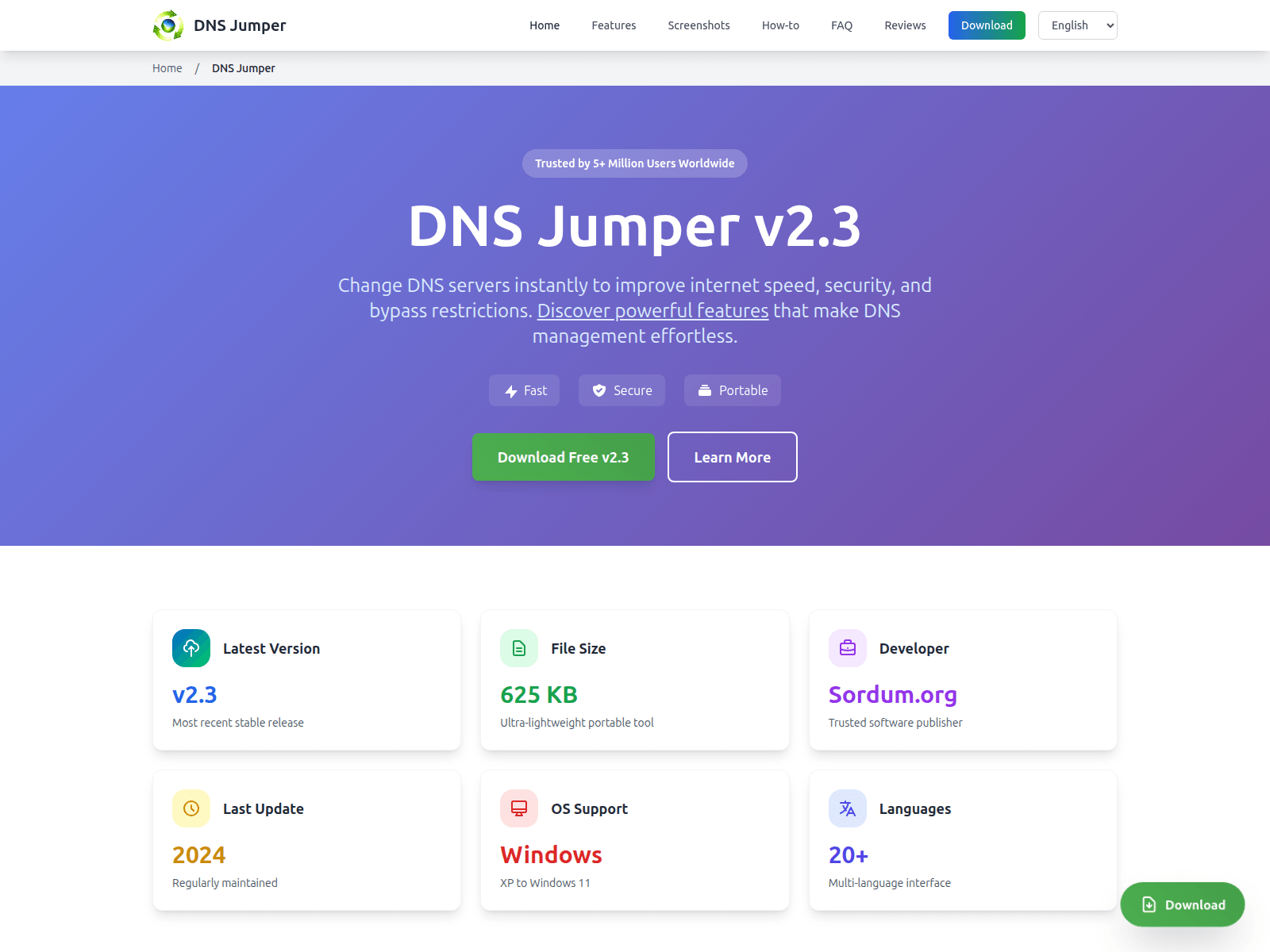Click the Latest Version card title
This screenshot has height=952, width=1270.
point(271,648)
